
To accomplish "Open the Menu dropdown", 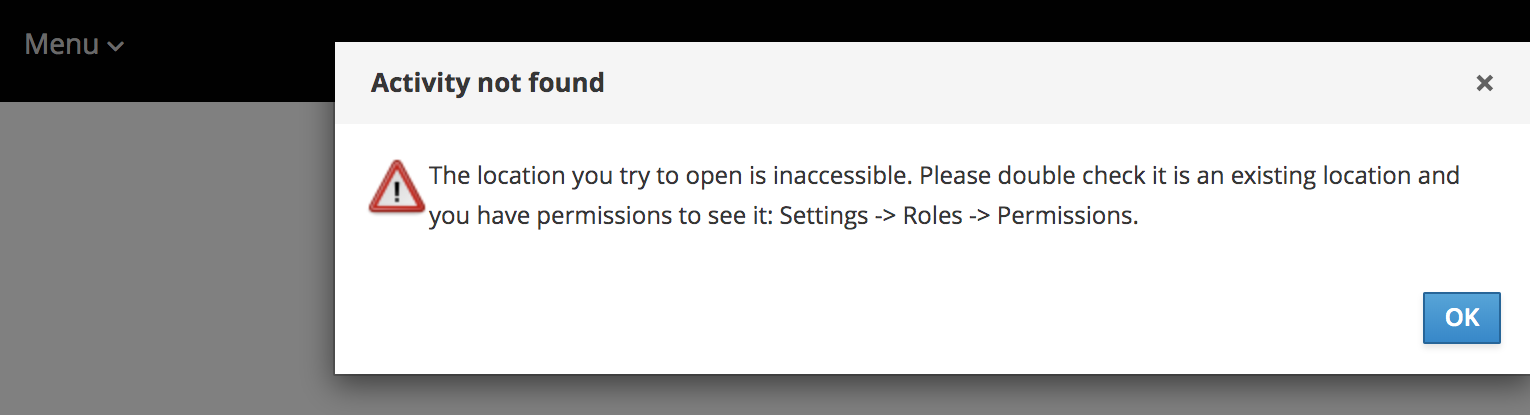I will click(73, 45).
